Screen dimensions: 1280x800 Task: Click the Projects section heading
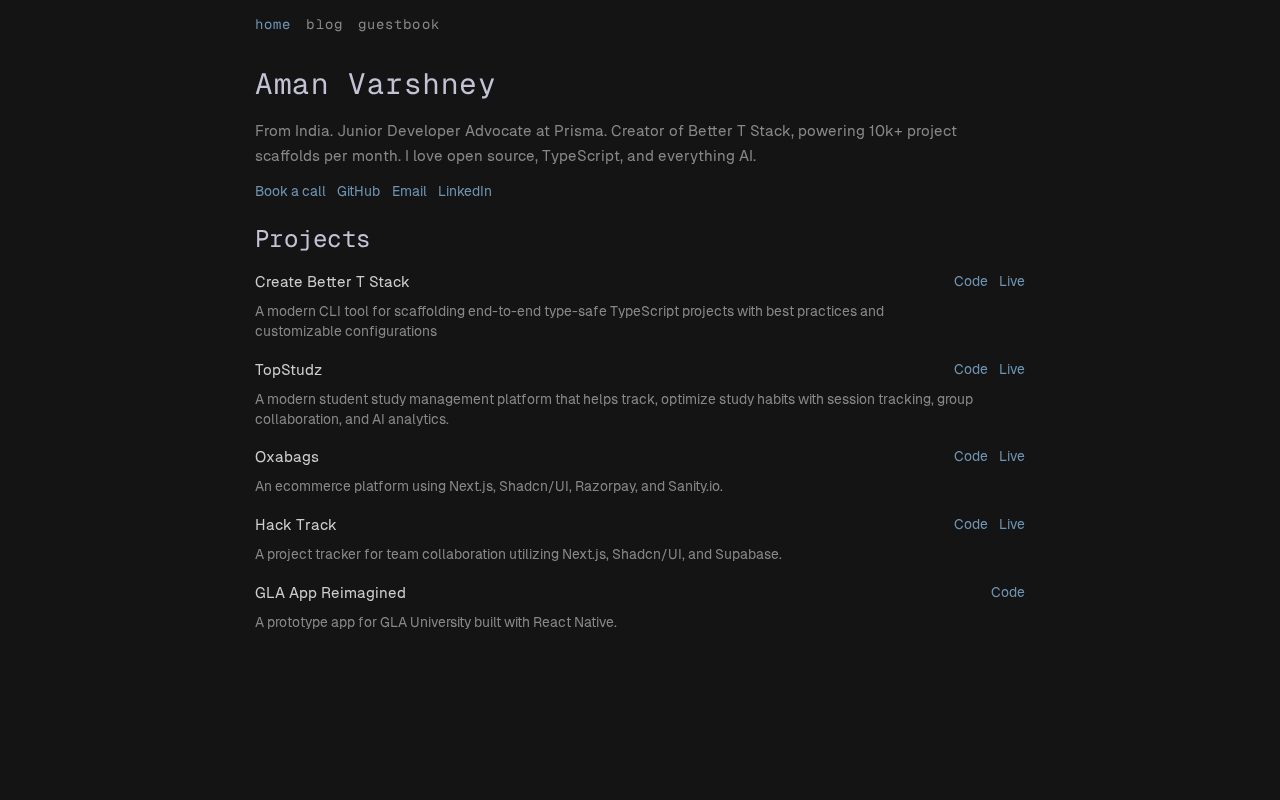pos(312,239)
